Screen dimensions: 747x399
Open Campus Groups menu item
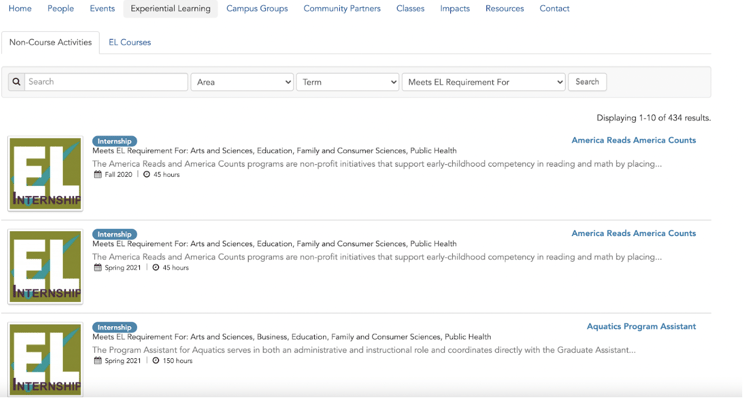coord(257,9)
